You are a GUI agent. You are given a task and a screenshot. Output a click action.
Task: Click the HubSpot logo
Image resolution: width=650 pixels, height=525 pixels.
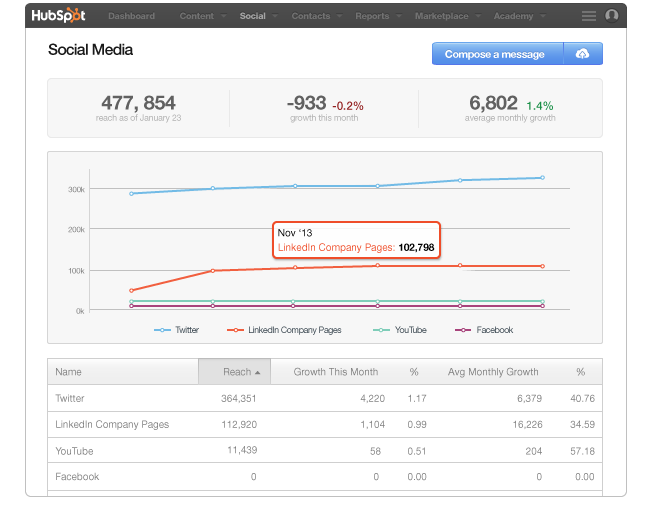click(58, 16)
